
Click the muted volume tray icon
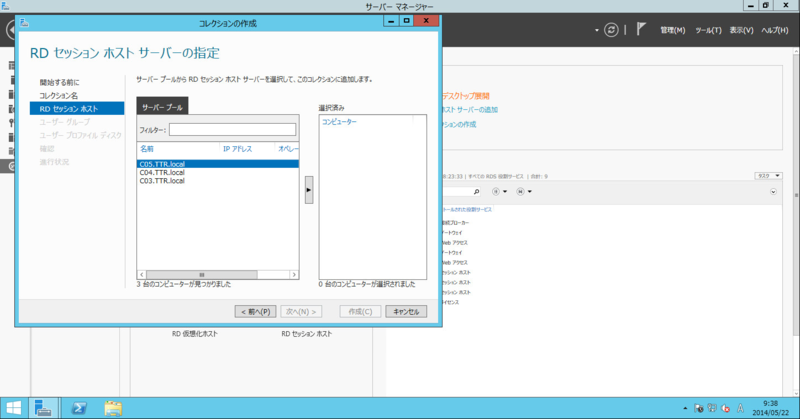pos(725,408)
